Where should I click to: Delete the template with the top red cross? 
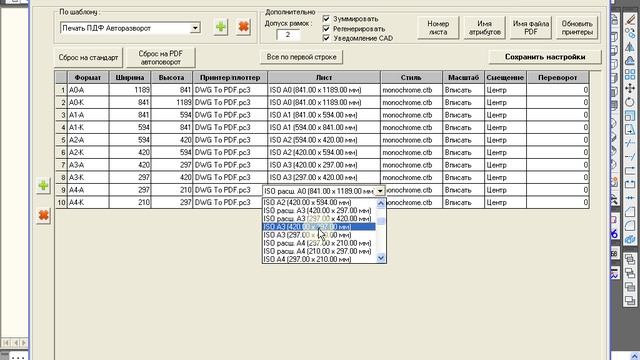(x=244, y=27)
